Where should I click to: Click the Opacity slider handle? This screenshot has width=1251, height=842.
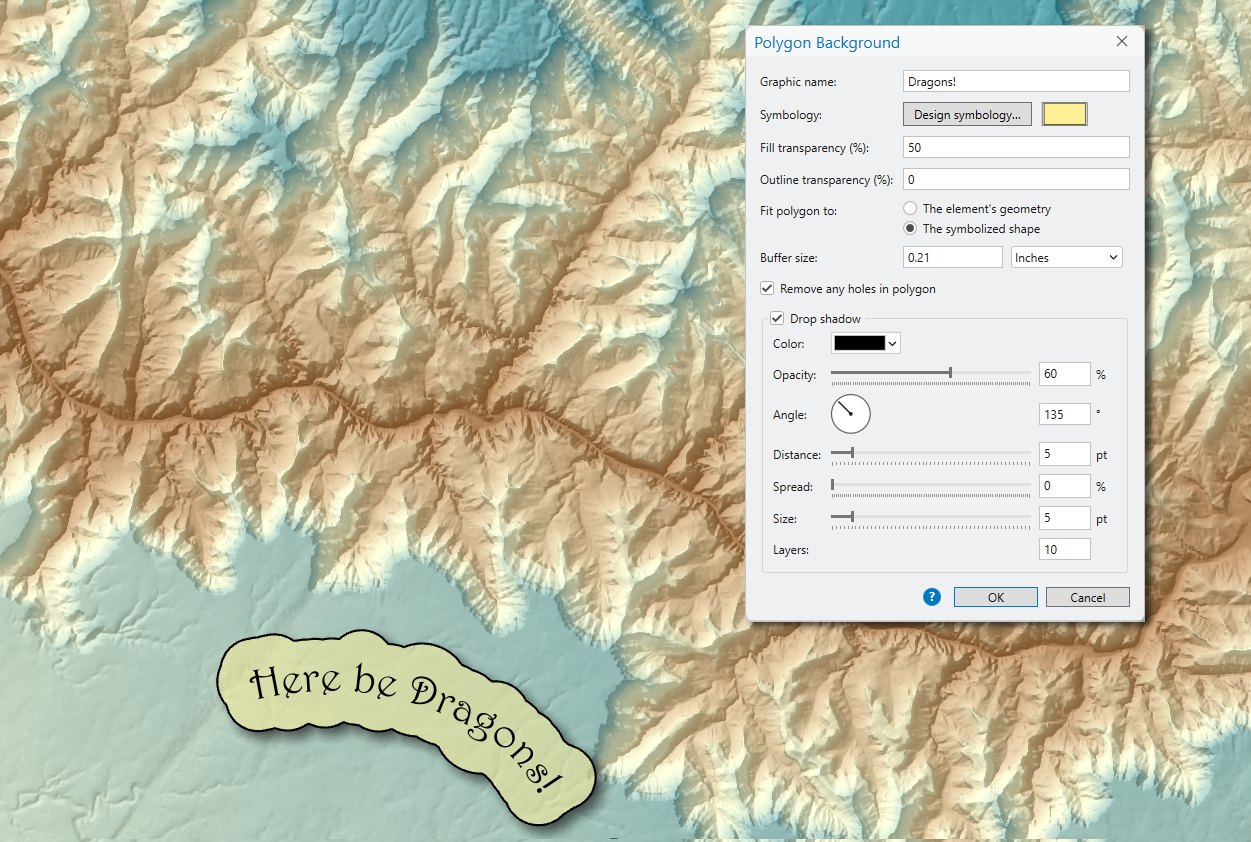point(950,373)
